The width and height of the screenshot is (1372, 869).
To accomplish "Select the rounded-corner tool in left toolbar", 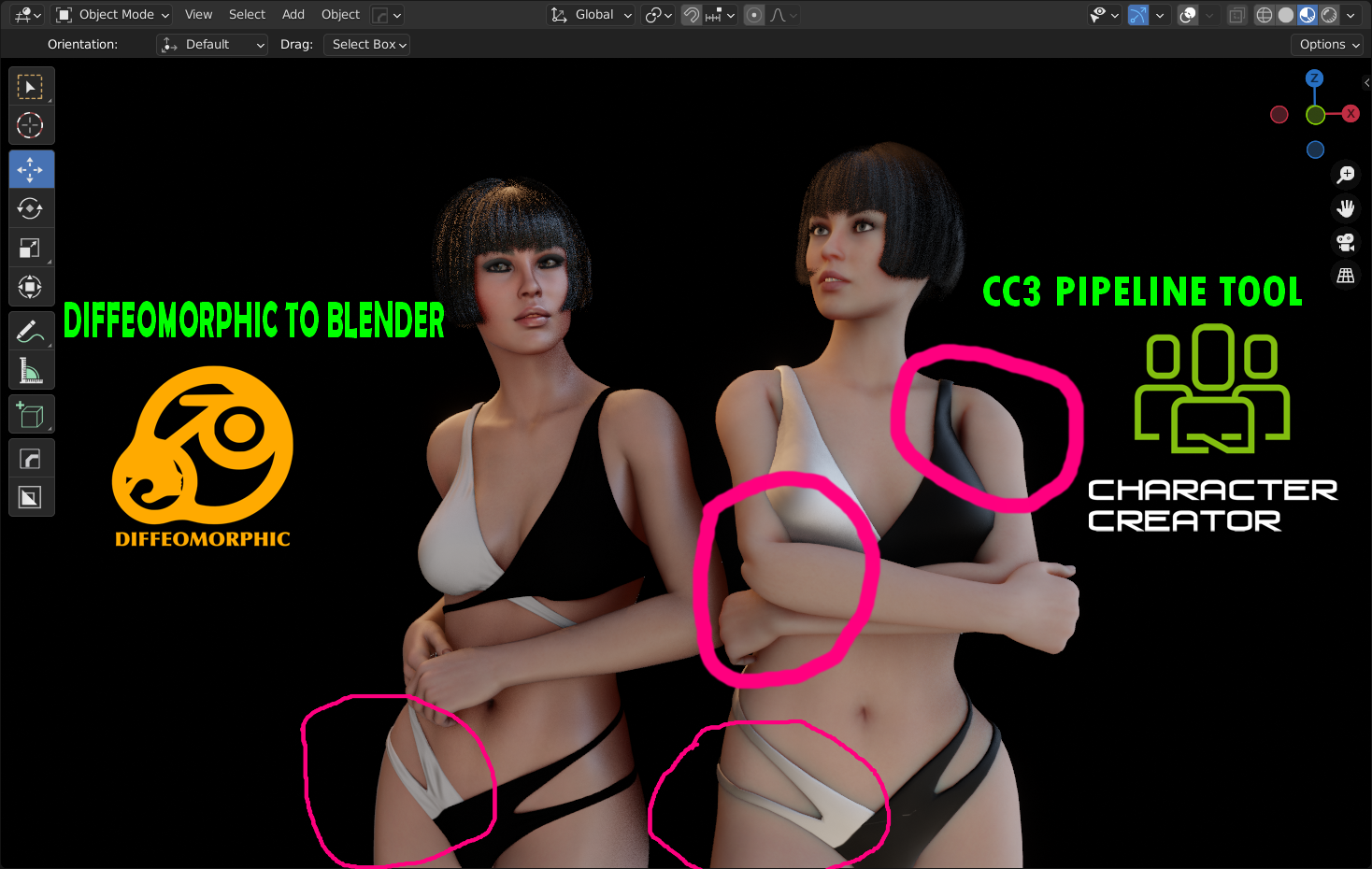I will tap(31, 459).
